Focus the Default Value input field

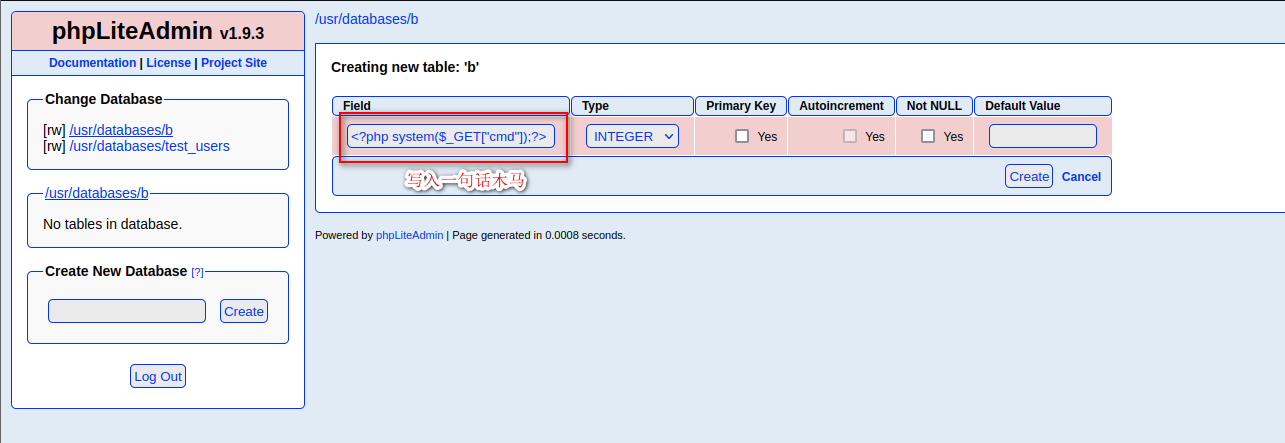pyautogui.click(x=1043, y=136)
